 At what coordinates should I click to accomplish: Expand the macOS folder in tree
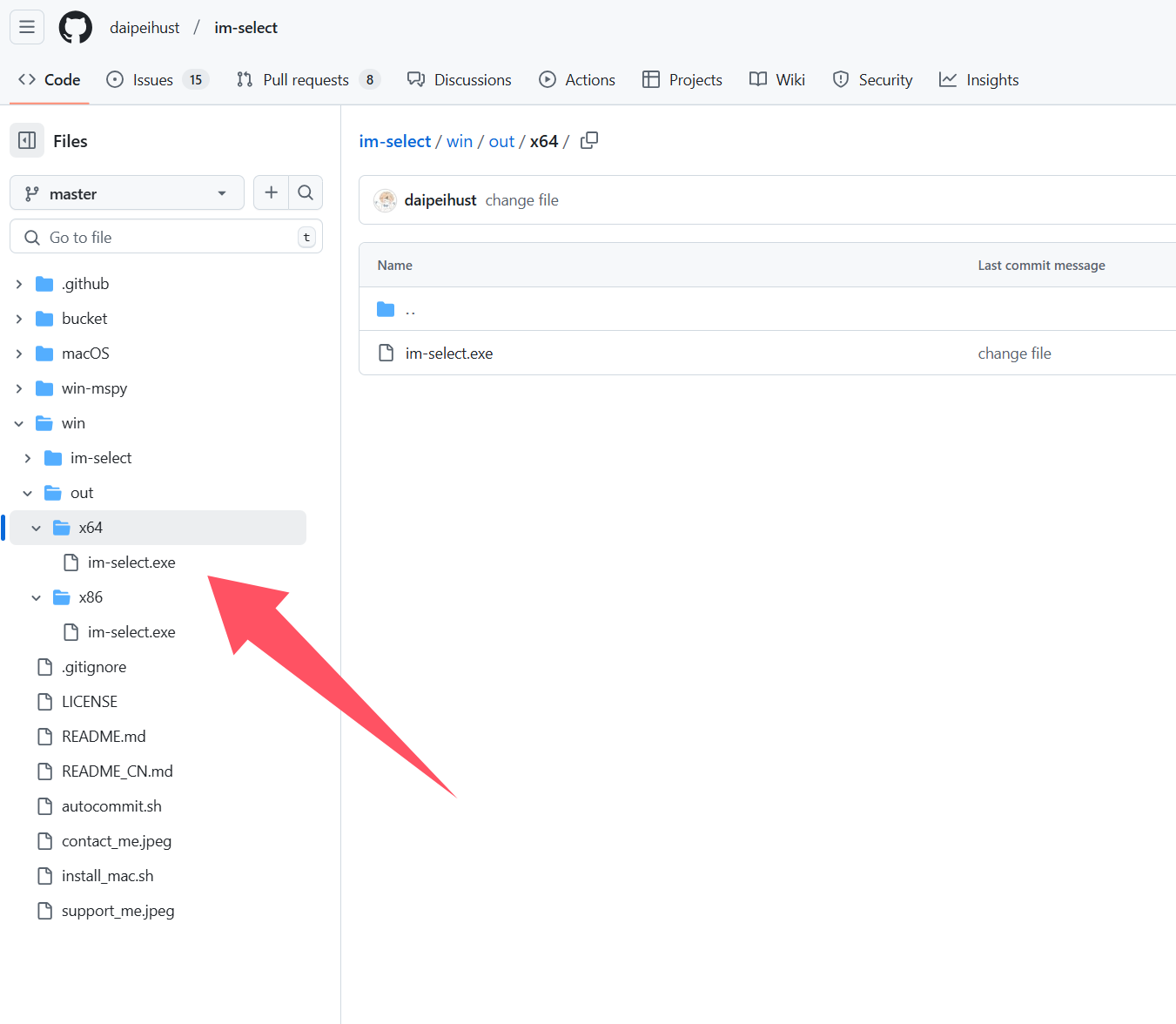(x=19, y=354)
